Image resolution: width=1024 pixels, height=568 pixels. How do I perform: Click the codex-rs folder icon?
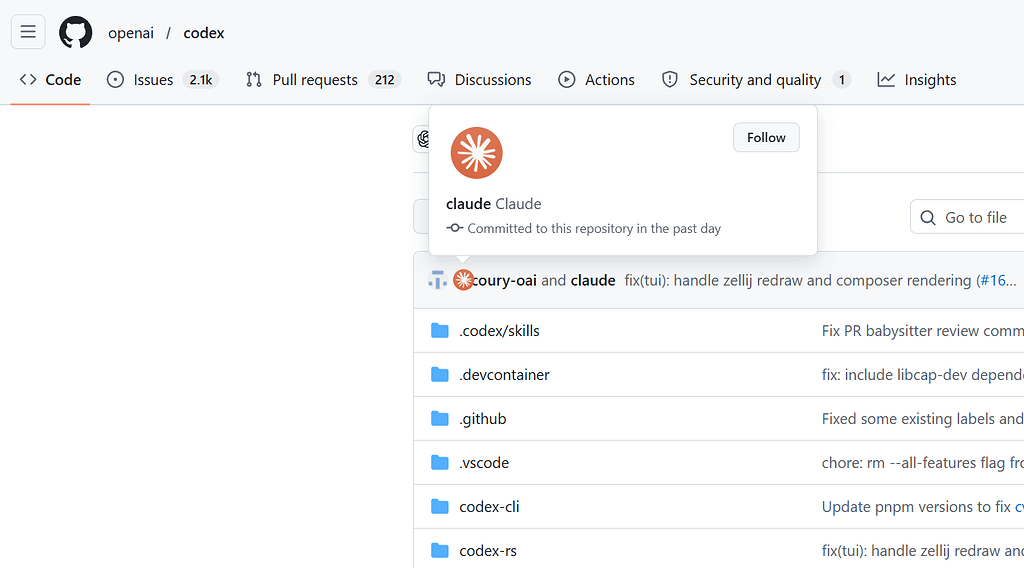click(x=440, y=551)
